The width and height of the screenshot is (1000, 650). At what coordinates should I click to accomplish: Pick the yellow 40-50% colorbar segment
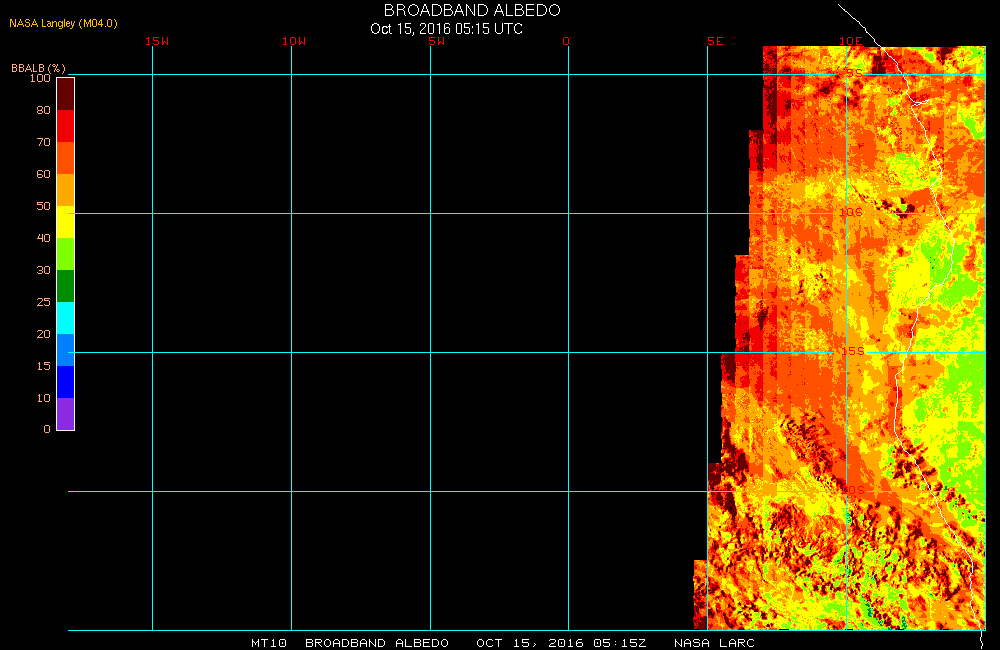click(65, 222)
